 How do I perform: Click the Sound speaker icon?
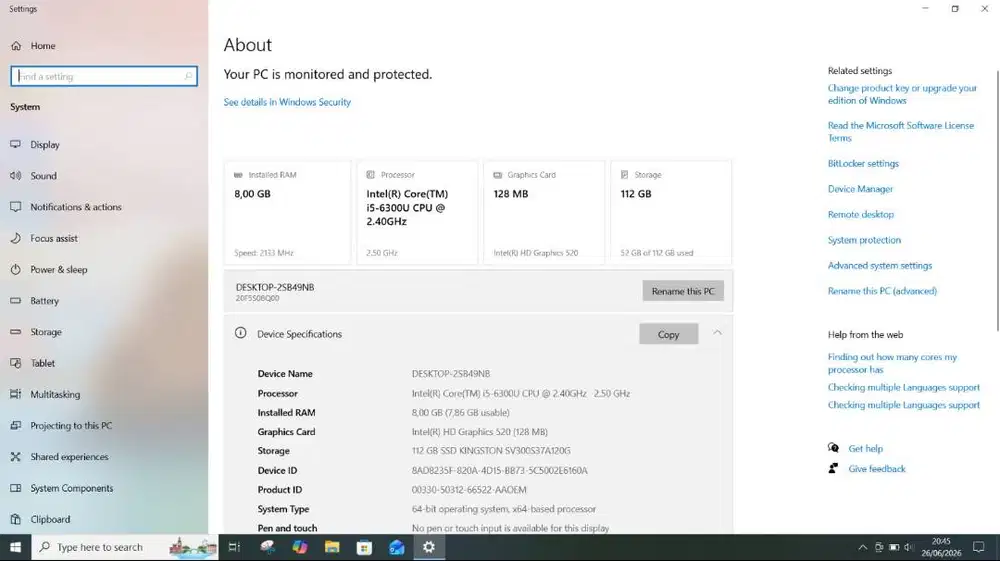point(16,176)
